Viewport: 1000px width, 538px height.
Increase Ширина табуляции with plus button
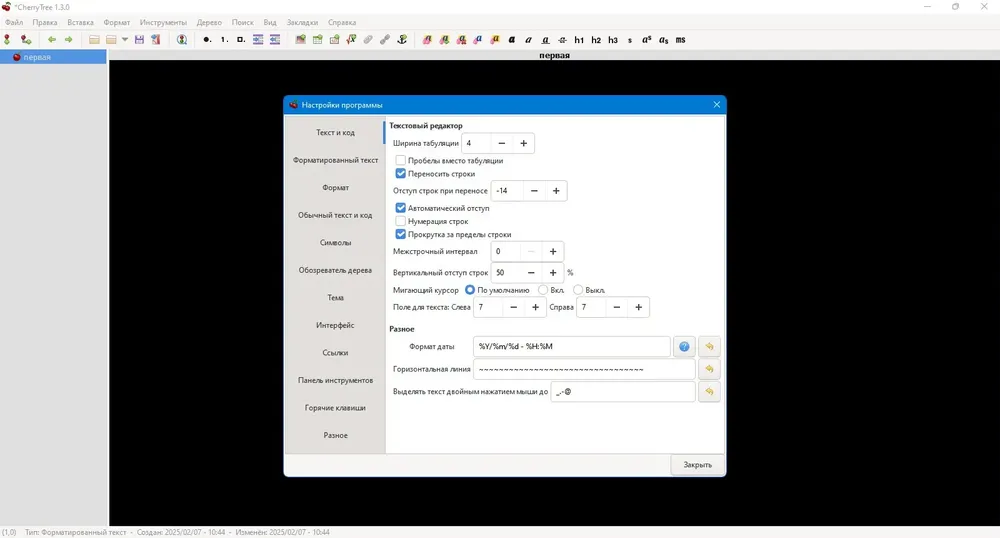[x=524, y=143]
